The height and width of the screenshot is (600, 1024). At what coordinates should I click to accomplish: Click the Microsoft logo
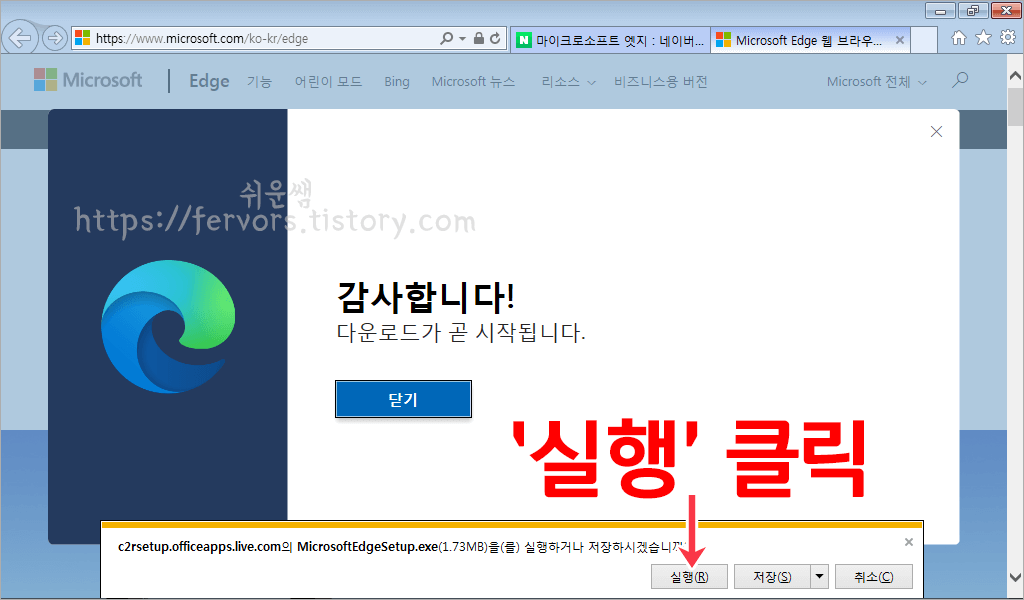coord(88,80)
